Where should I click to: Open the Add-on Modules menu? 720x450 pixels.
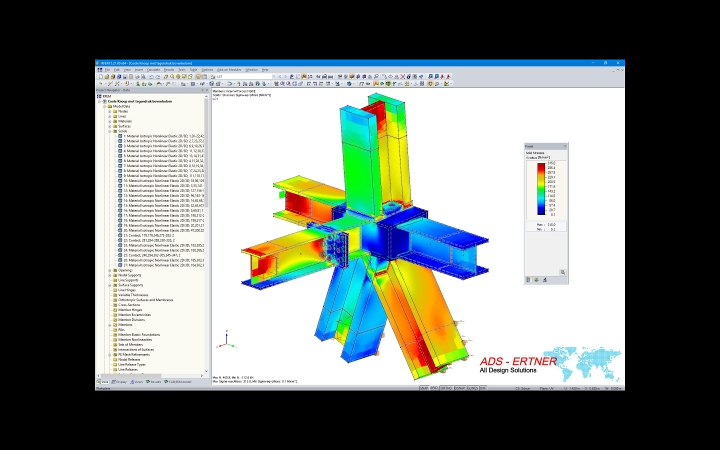click(x=229, y=70)
